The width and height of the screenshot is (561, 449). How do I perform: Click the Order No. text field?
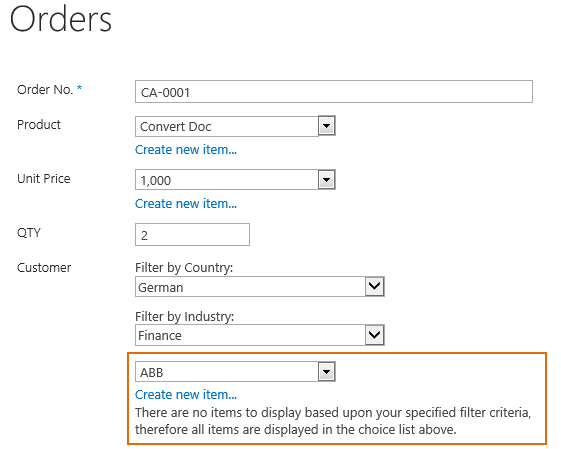tap(333, 92)
